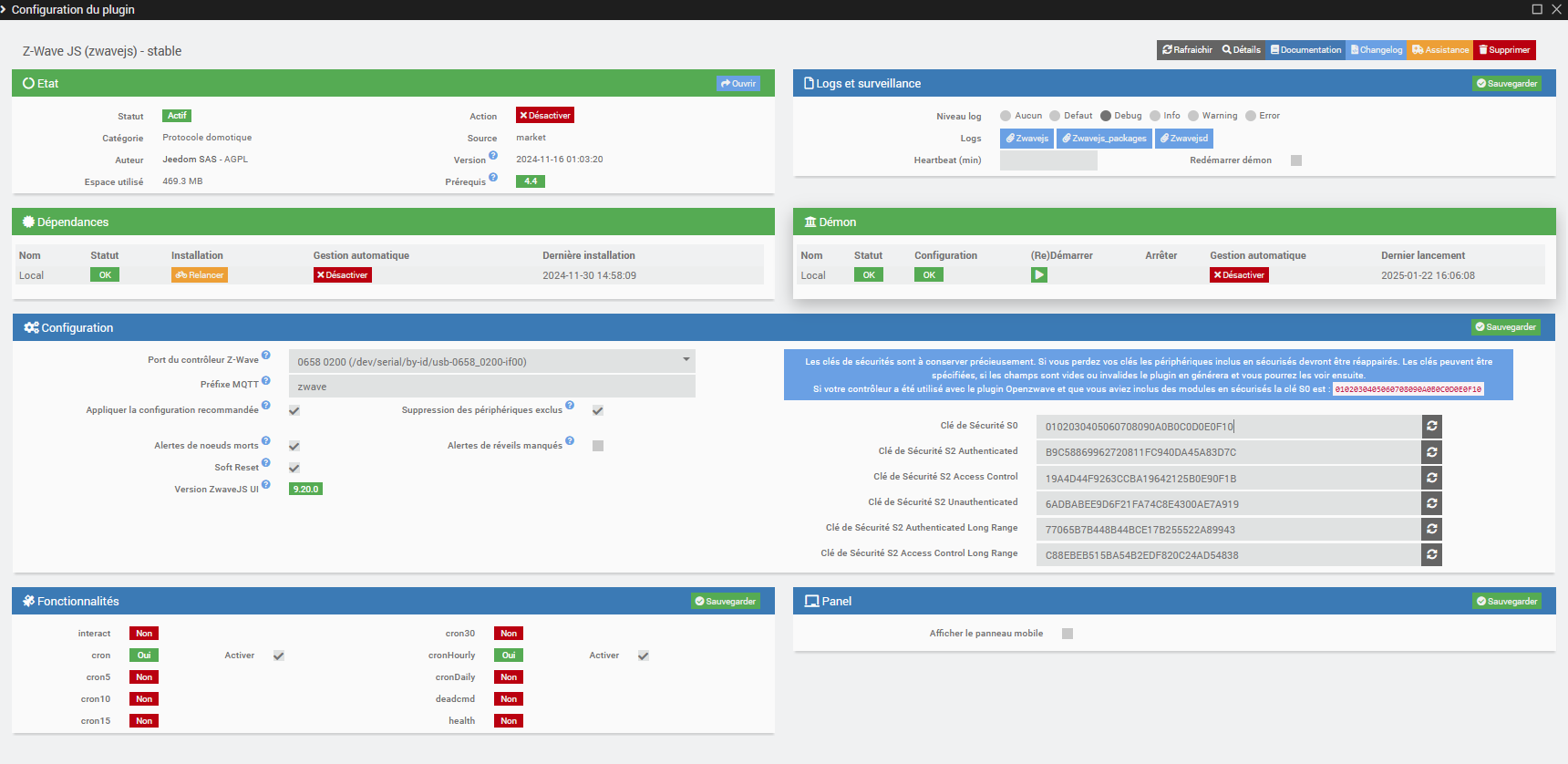1568x764 pixels.
Task: Open the Etat panel via Ouvrir
Action: click(x=738, y=83)
